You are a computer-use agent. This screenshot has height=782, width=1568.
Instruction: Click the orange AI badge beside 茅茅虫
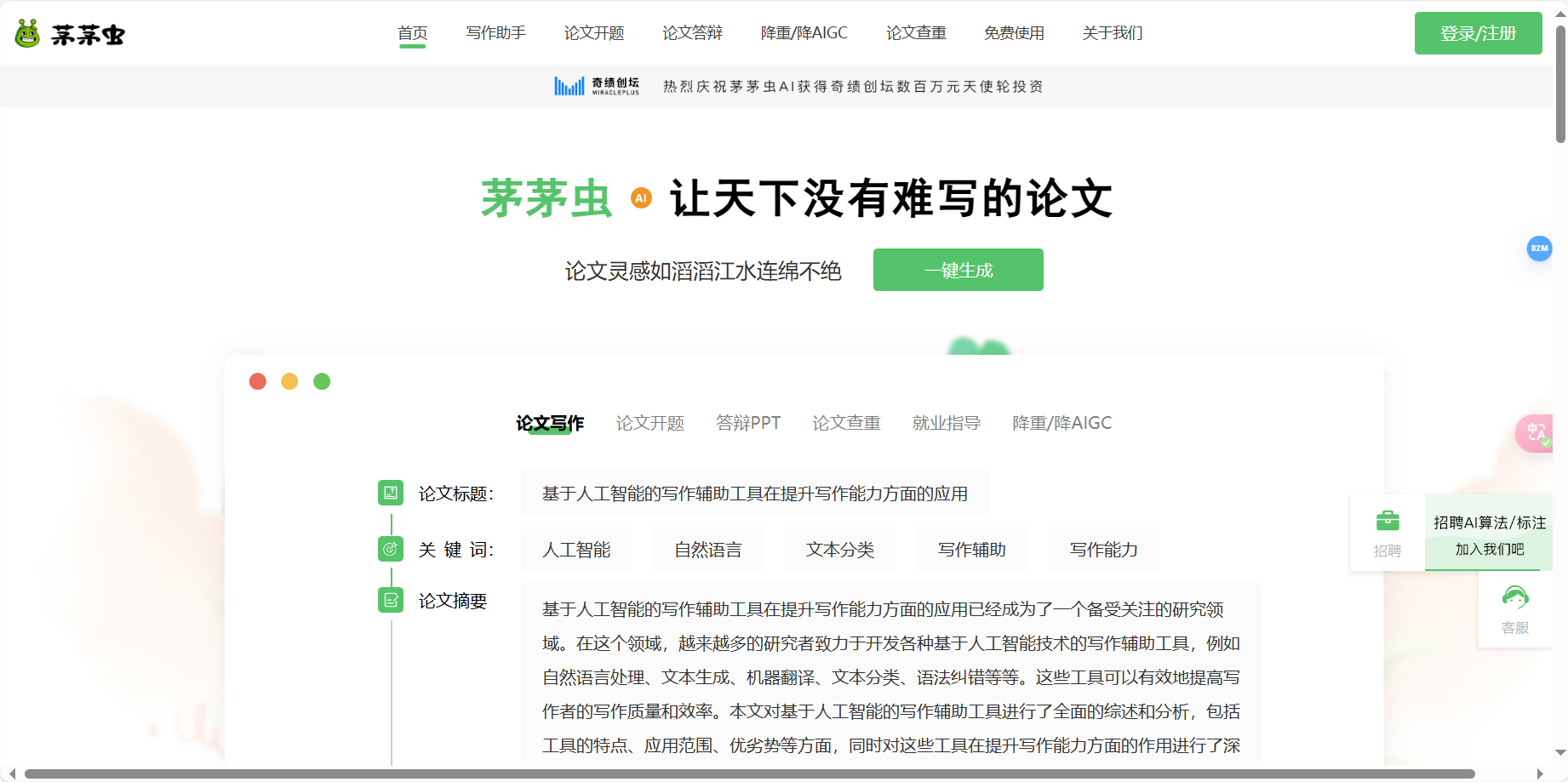[x=641, y=198]
